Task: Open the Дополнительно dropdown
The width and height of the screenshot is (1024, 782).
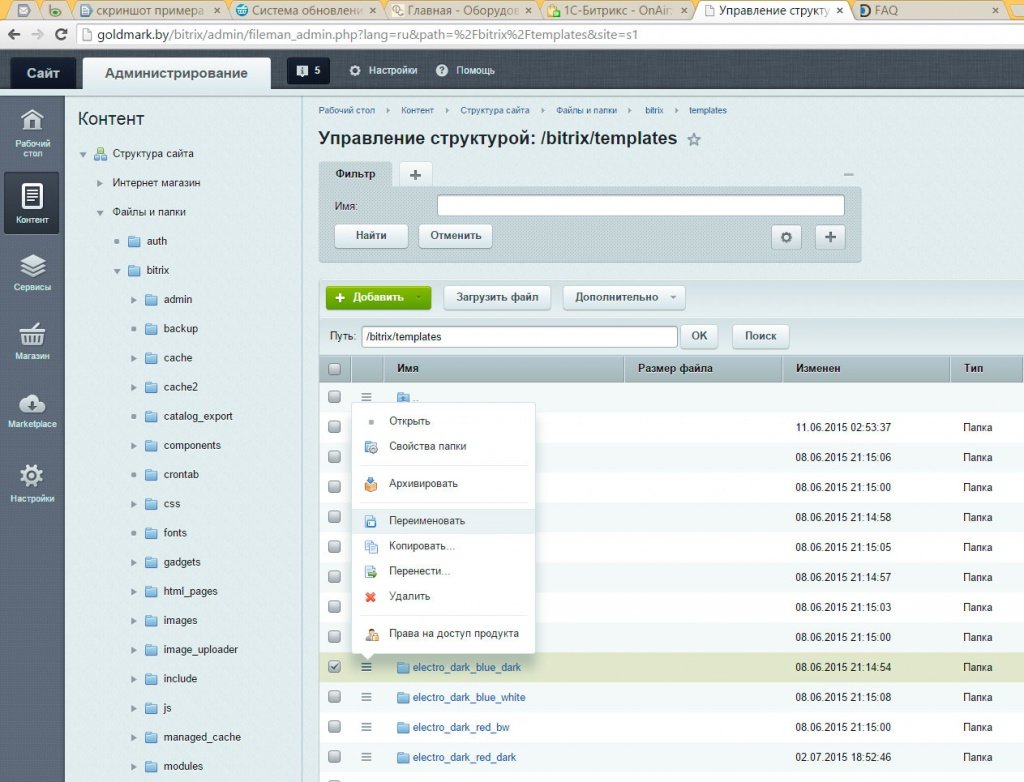Action: coord(624,297)
